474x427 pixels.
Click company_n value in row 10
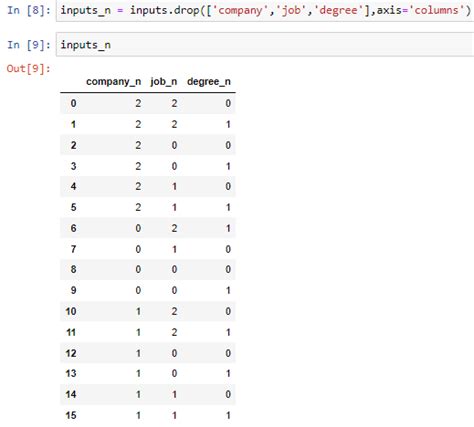coord(138,311)
